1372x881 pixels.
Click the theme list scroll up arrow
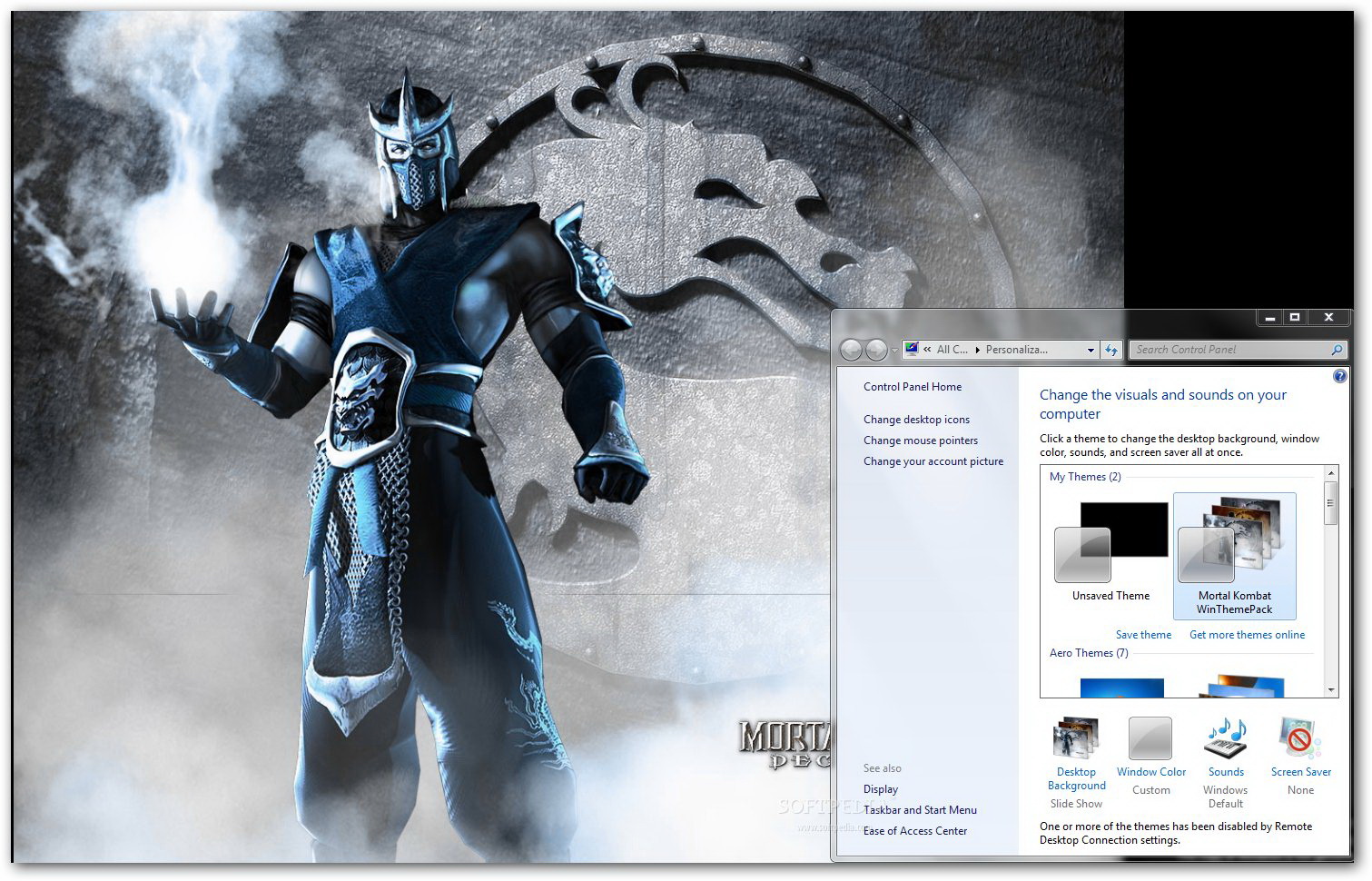(1331, 474)
